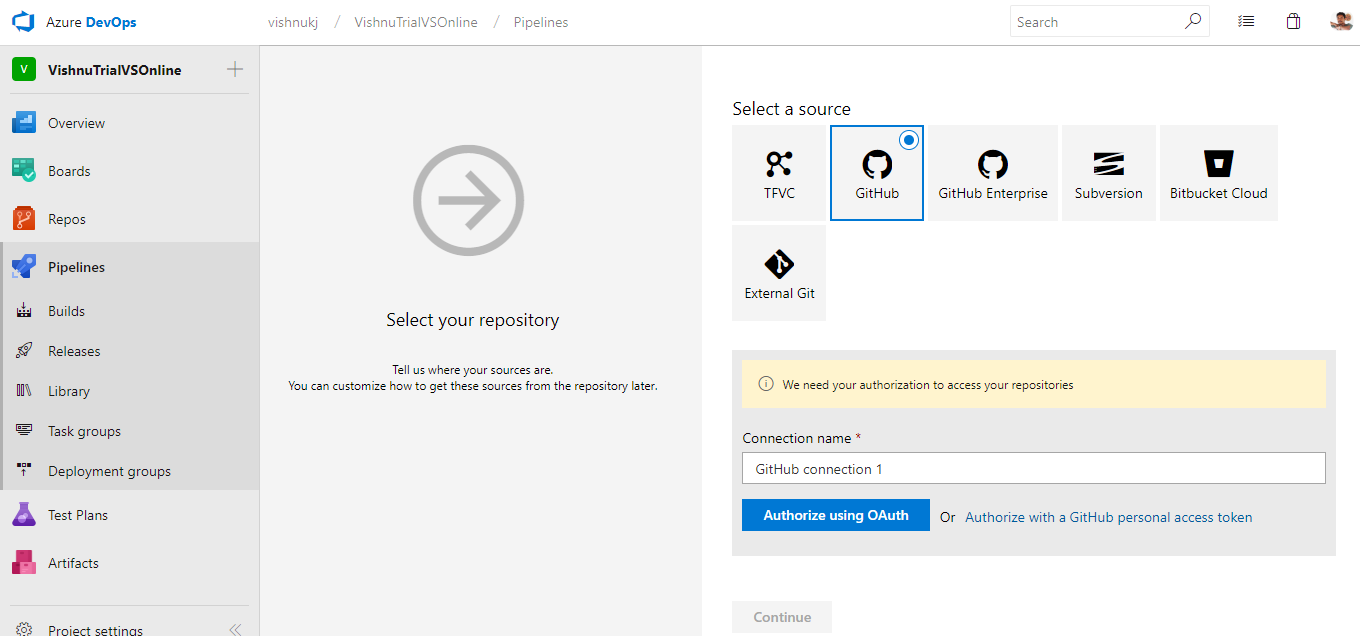Click the Releases icon in the sidebar
This screenshot has height=636, width=1360.
[x=25, y=351]
